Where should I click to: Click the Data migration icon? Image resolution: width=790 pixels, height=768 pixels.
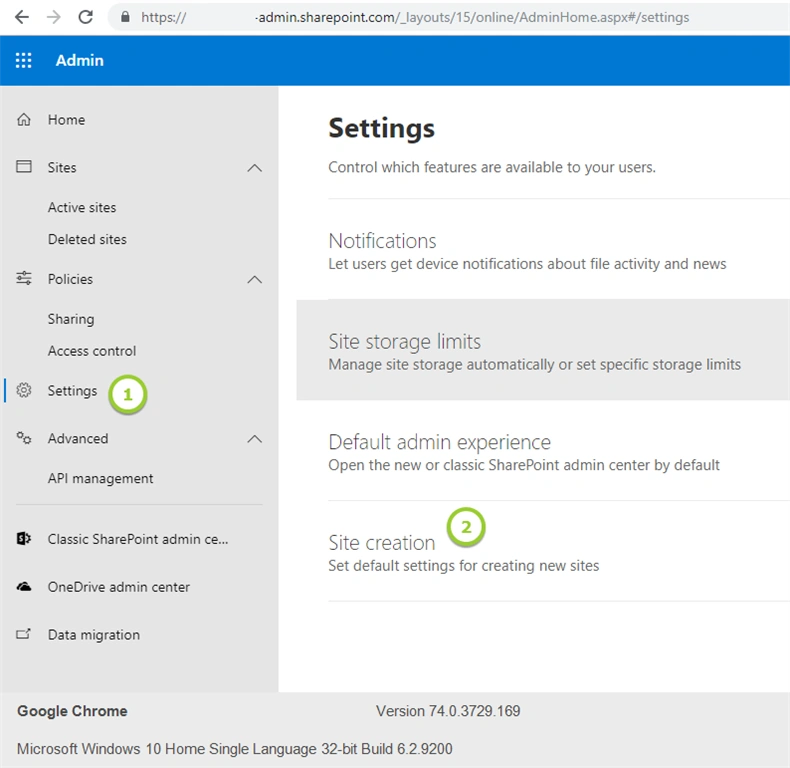(24, 634)
